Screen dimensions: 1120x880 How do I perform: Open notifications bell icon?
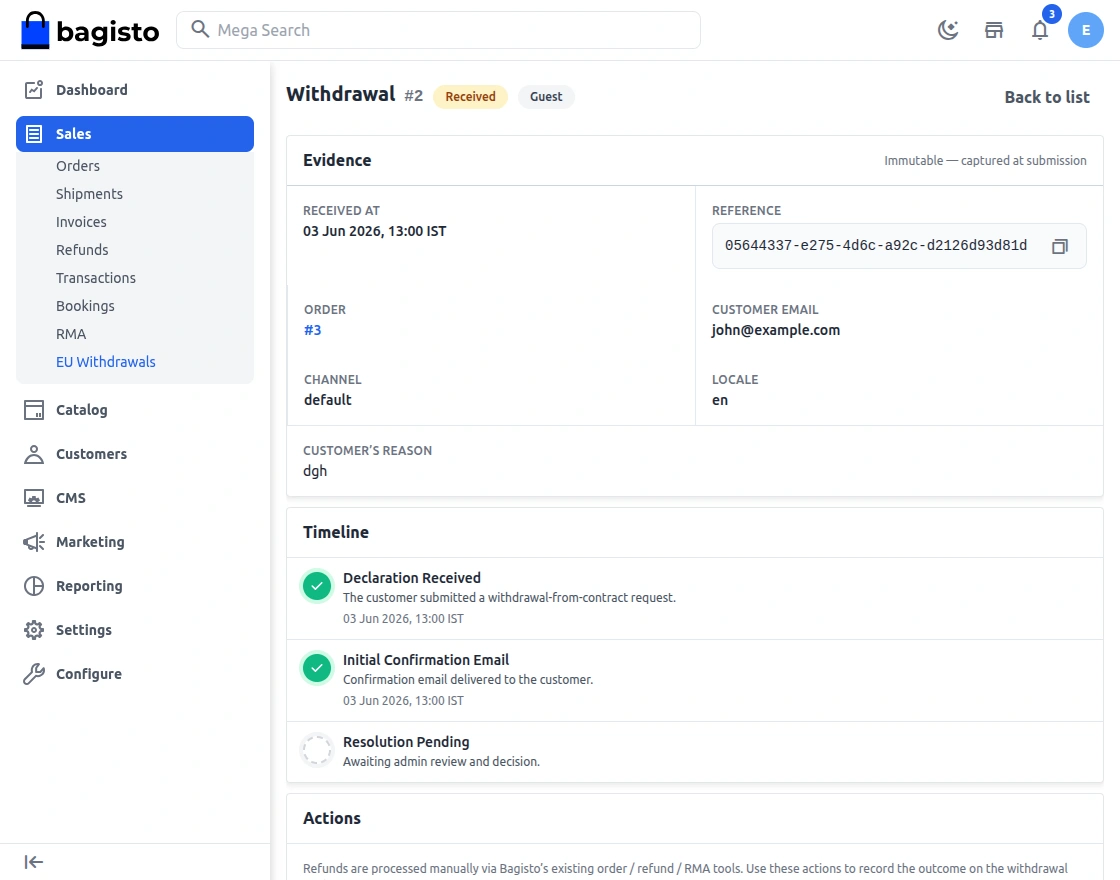click(x=1040, y=30)
